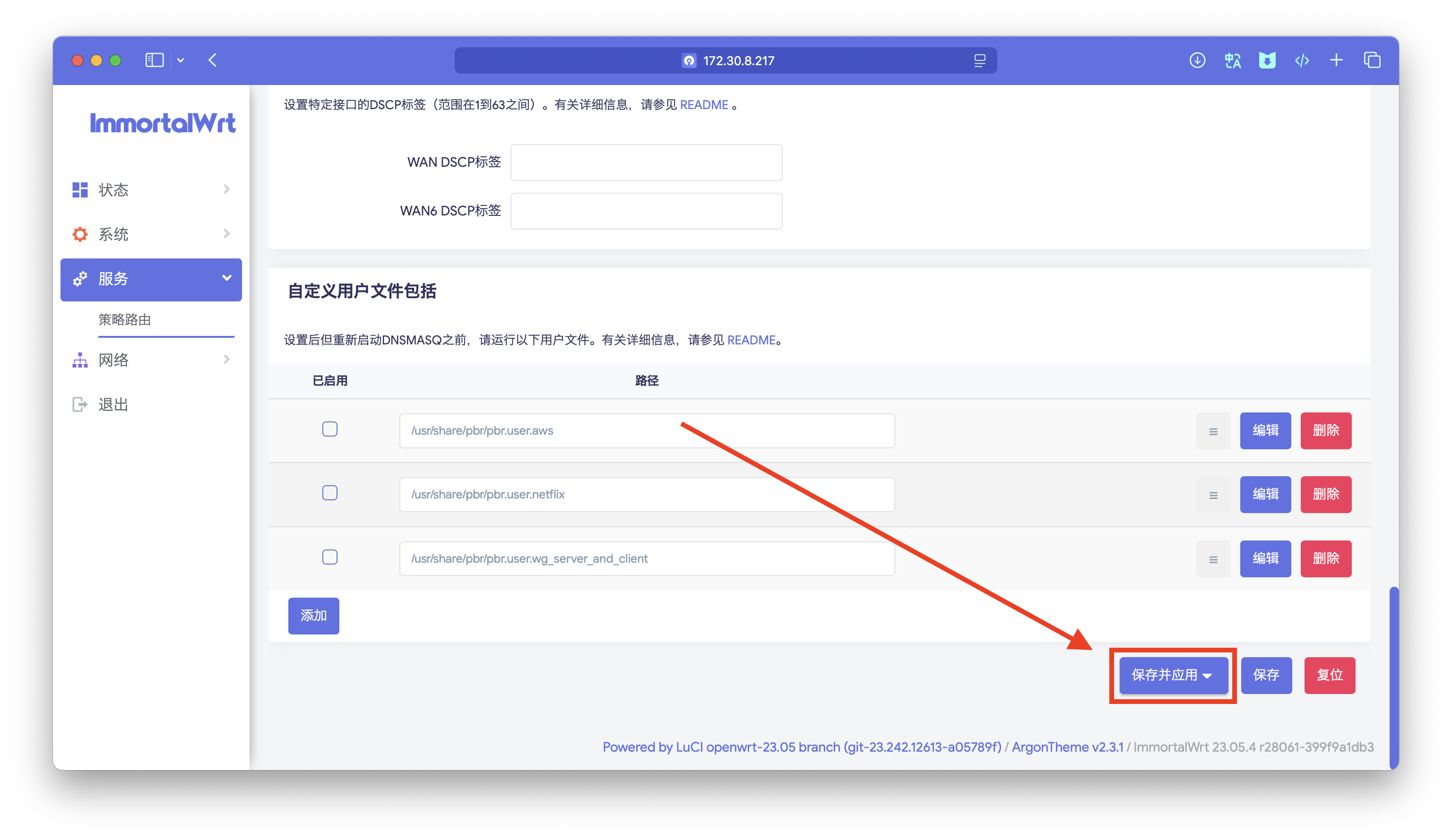Click the 添加 button

pos(313,616)
